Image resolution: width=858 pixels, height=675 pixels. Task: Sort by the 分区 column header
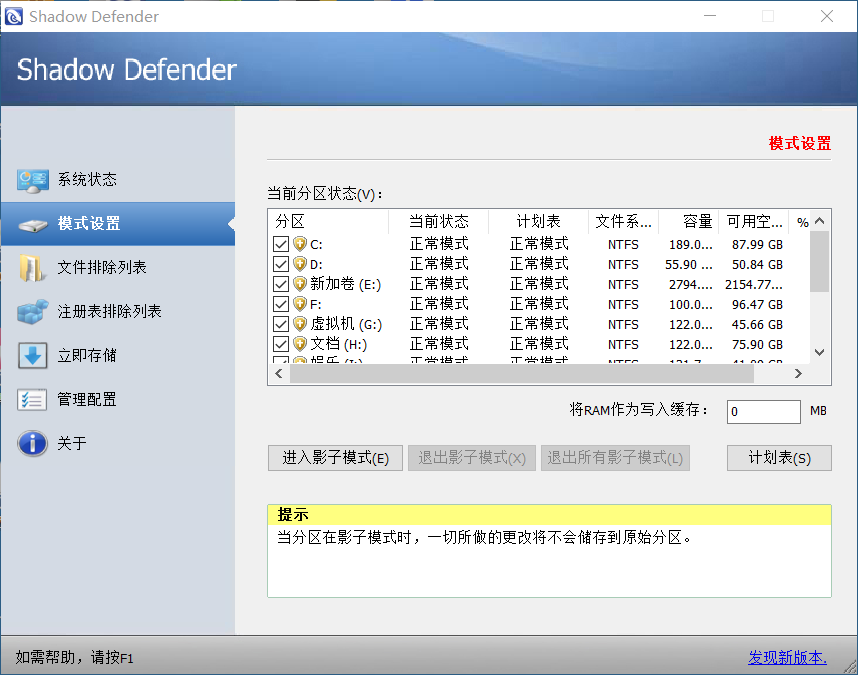coord(328,222)
